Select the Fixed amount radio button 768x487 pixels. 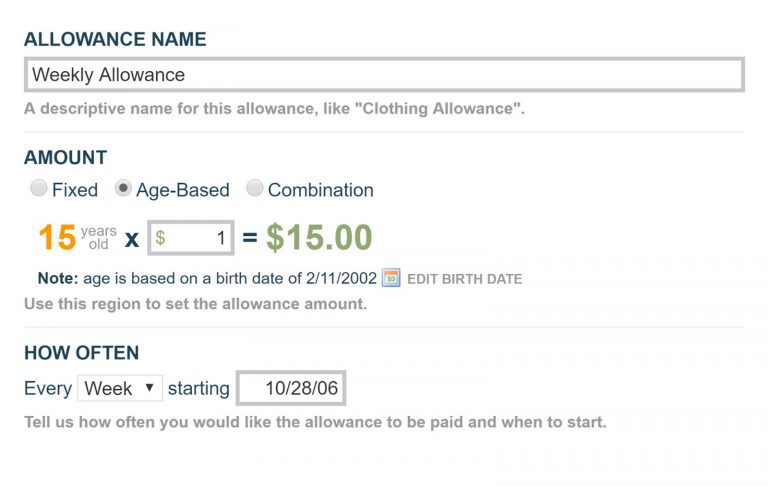point(38,188)
